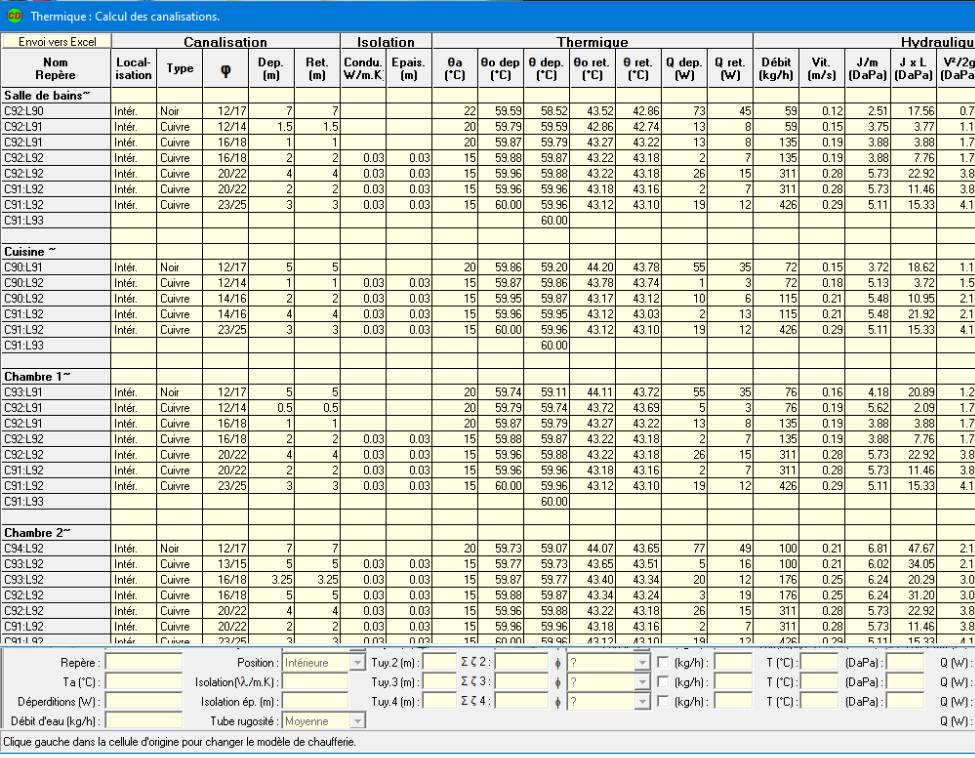Select the Salle de bains section header row

coord(55,92)
